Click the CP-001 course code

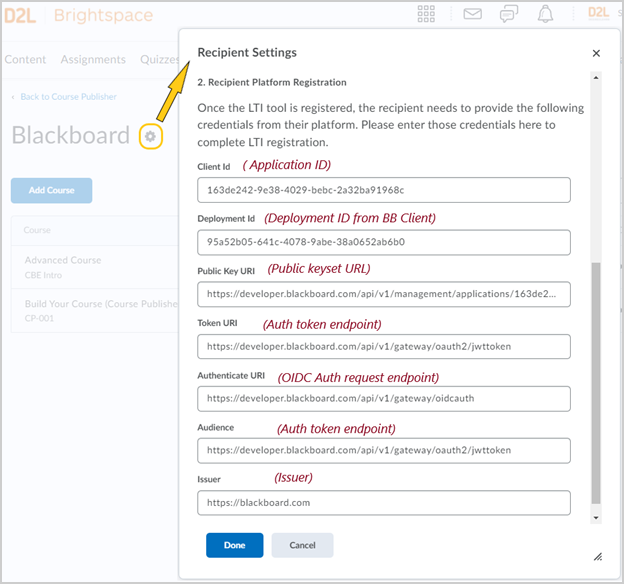click(x=39, y=318)
